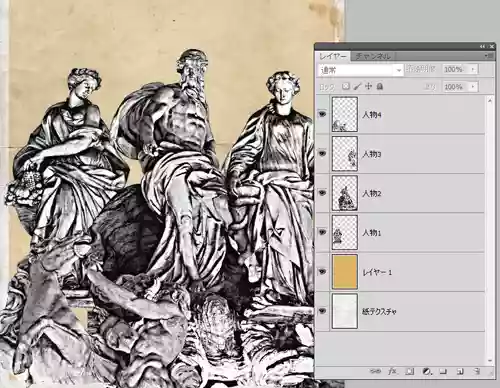
Task: Click the 紙テクスチャ layer thumbnail
Action: coord(345,311)
